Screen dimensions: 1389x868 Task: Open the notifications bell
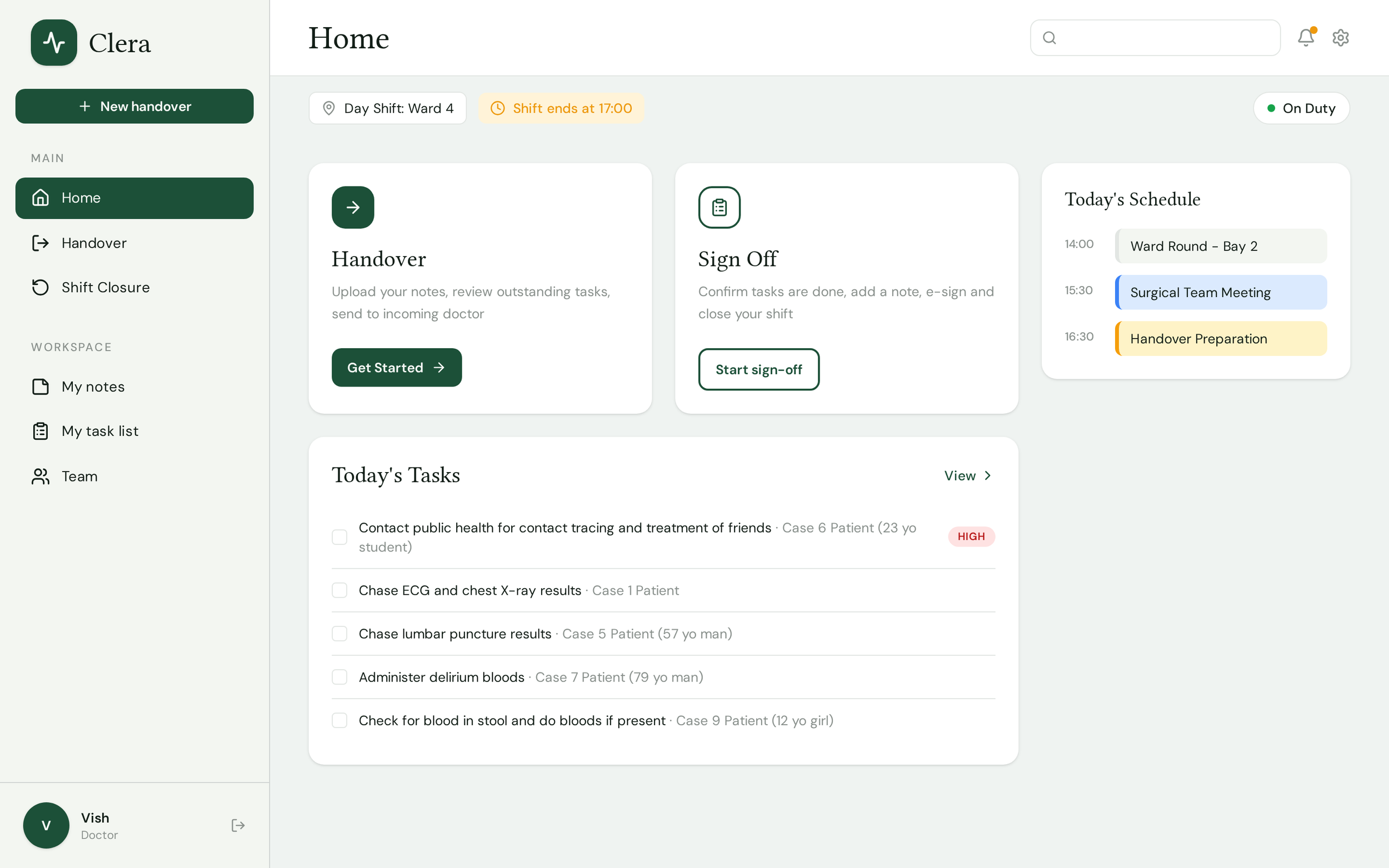[1306, 37]
